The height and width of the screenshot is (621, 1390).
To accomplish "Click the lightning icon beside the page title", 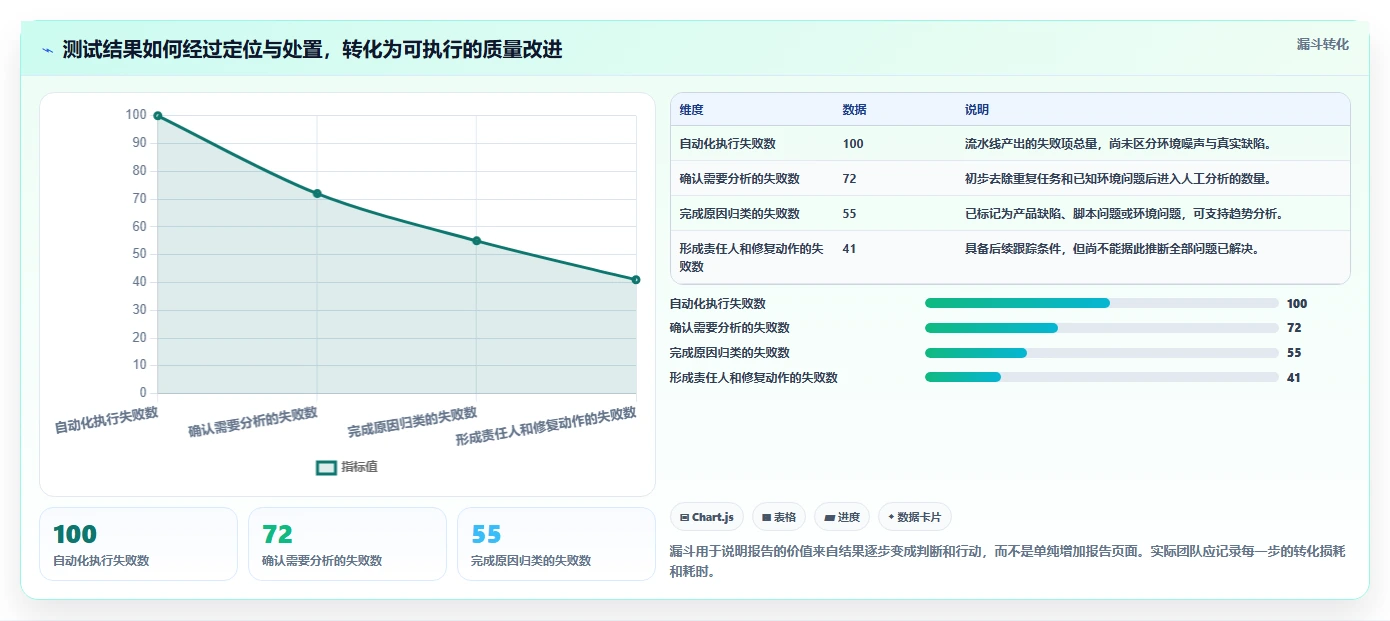I will point(48,50).
